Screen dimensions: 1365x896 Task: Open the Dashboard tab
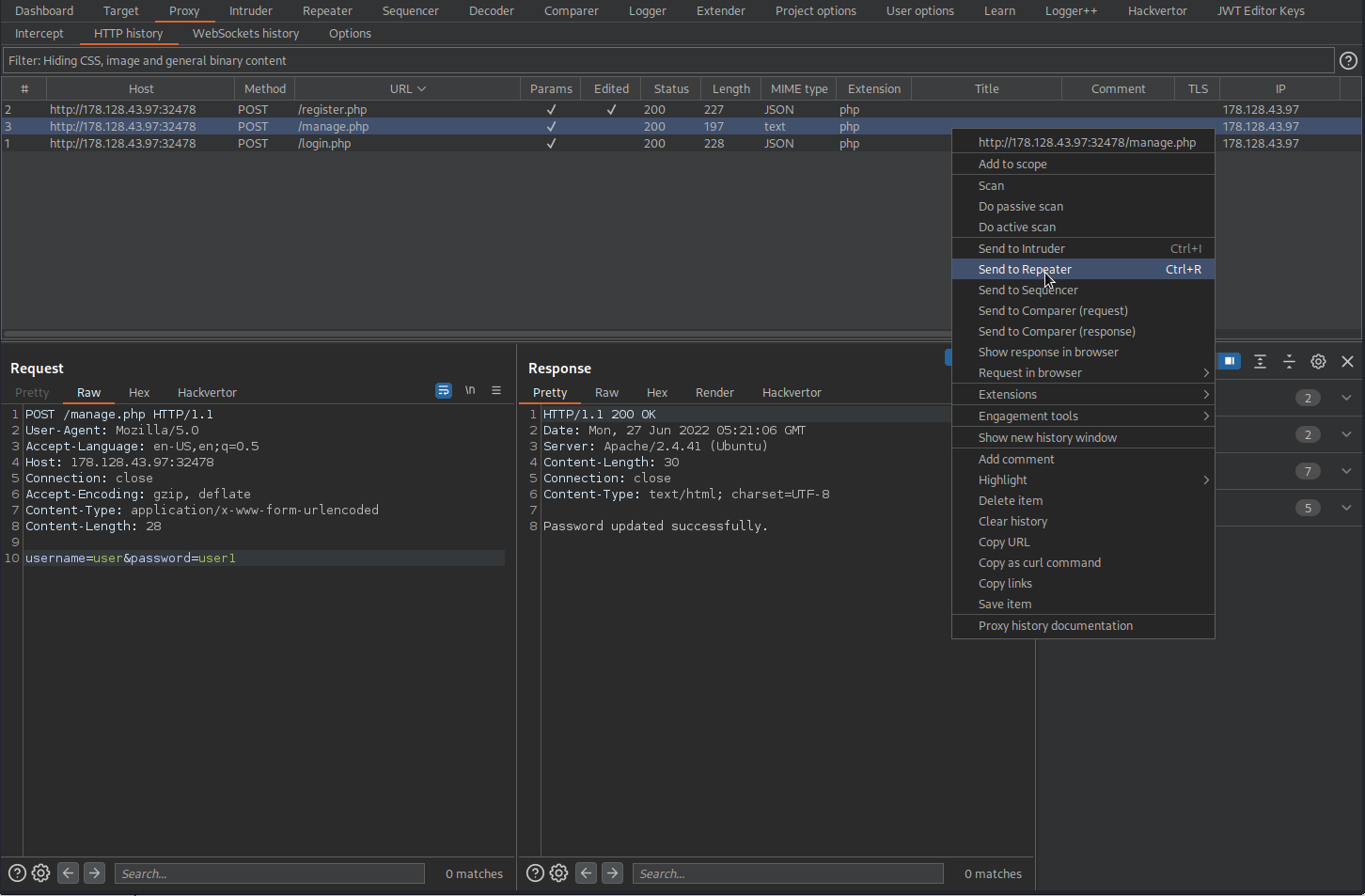click(44, 11)
